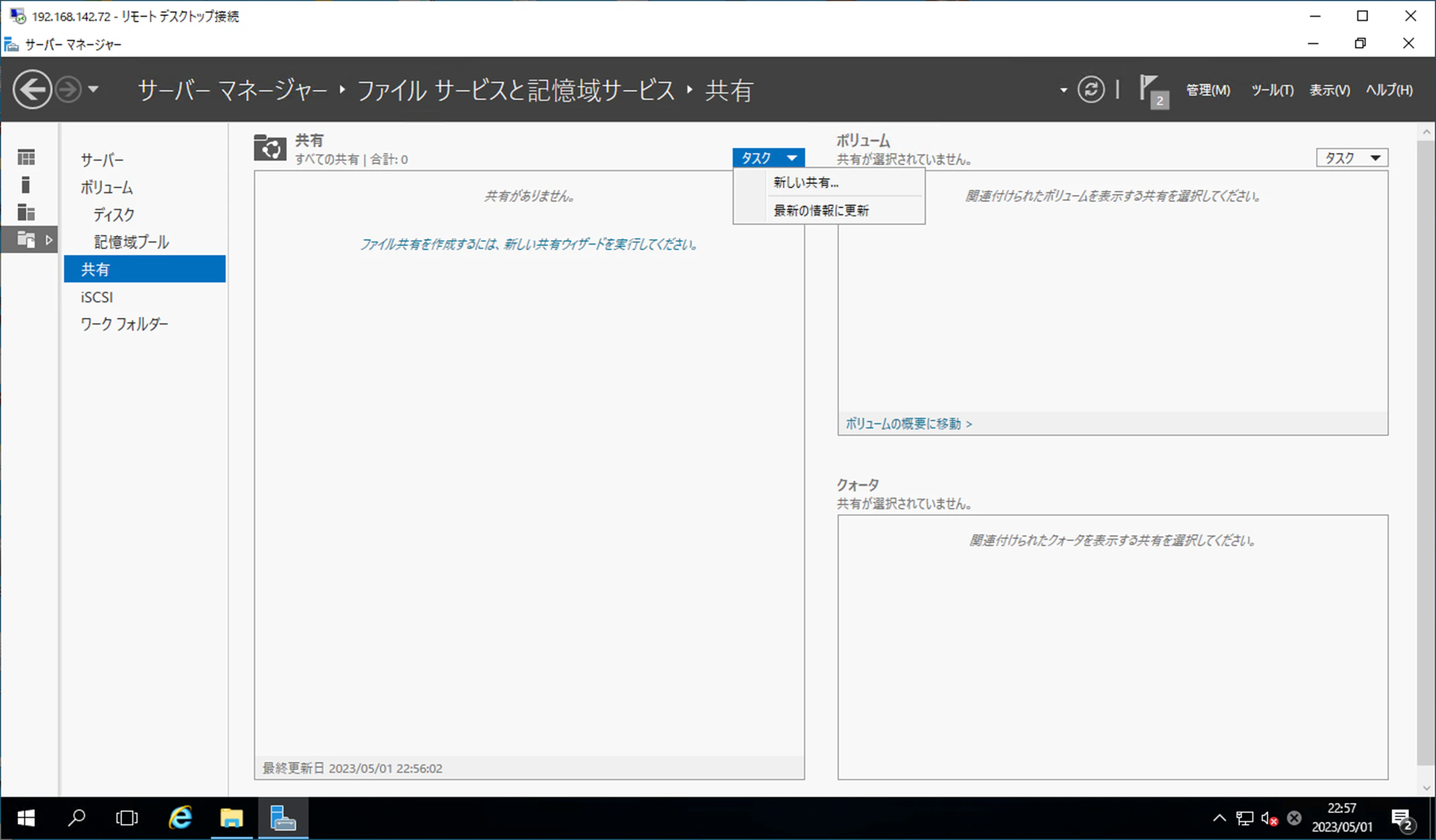
Task: Collapse the 共有 タスク dropdown
Action: pyautogui.click(x=769, y=158)
